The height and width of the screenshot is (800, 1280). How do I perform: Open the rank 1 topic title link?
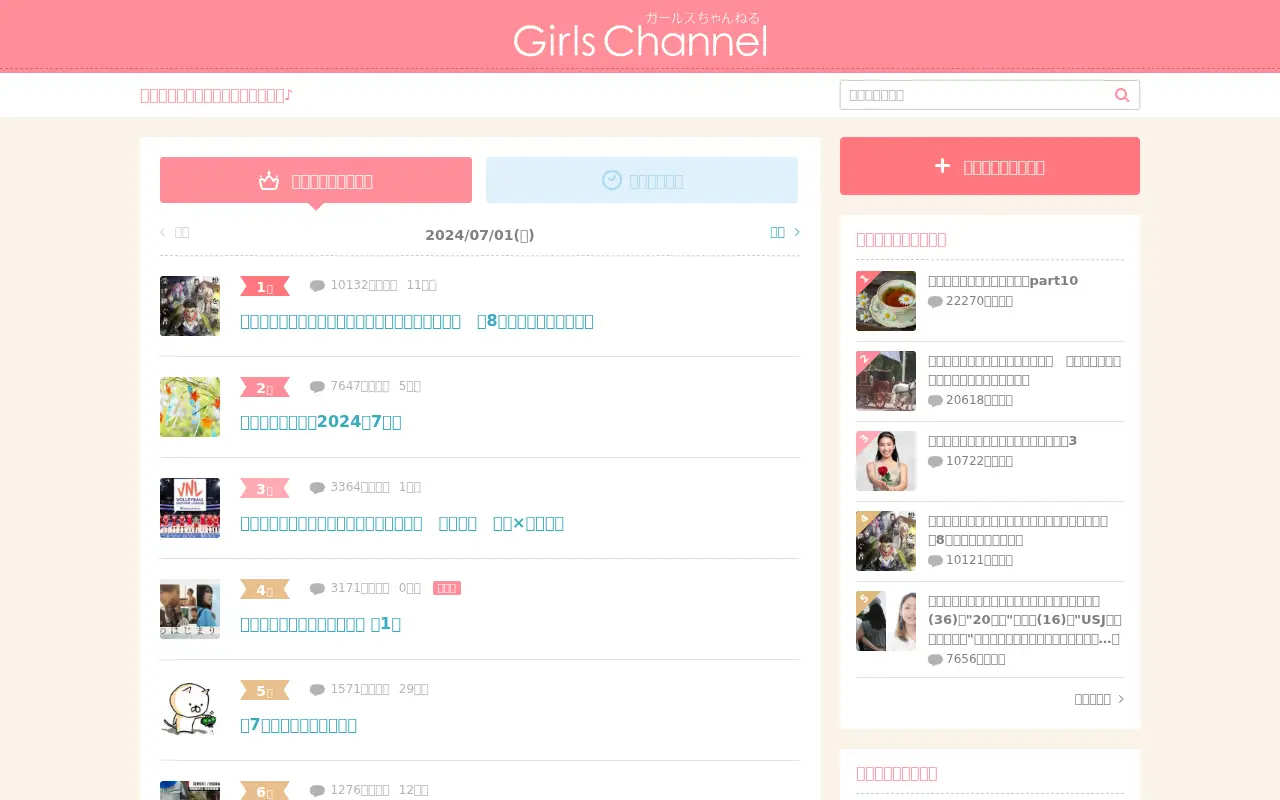tap(417, 321)
